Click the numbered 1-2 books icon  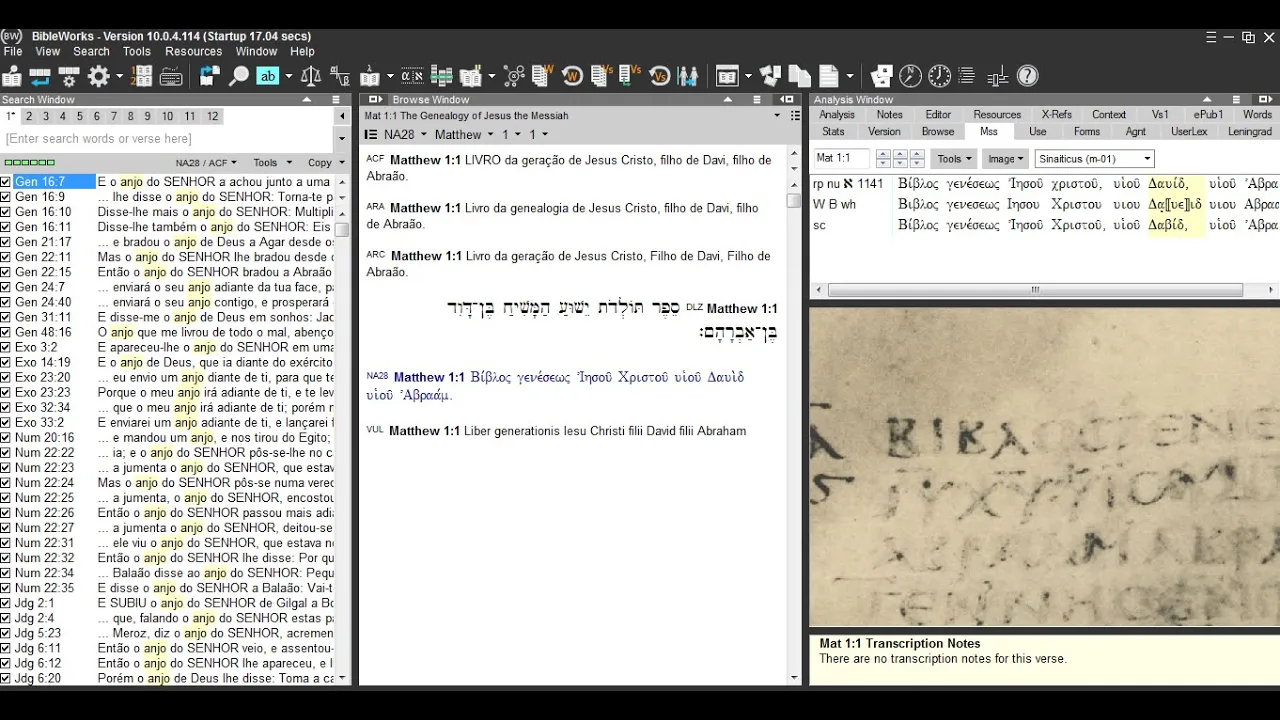(x=142, y=76)
